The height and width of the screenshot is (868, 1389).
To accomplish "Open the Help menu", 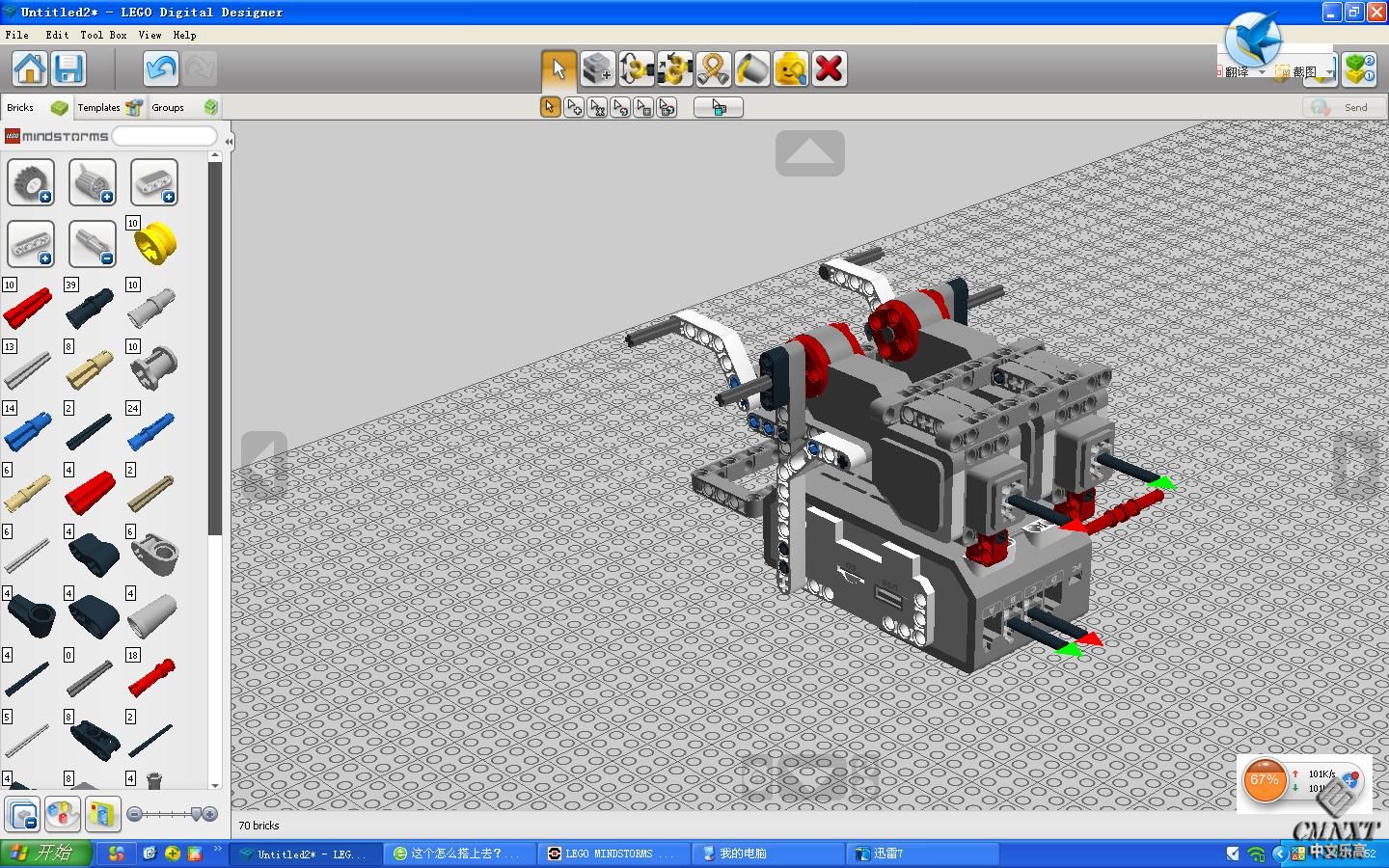I will [x=184, y=35].
